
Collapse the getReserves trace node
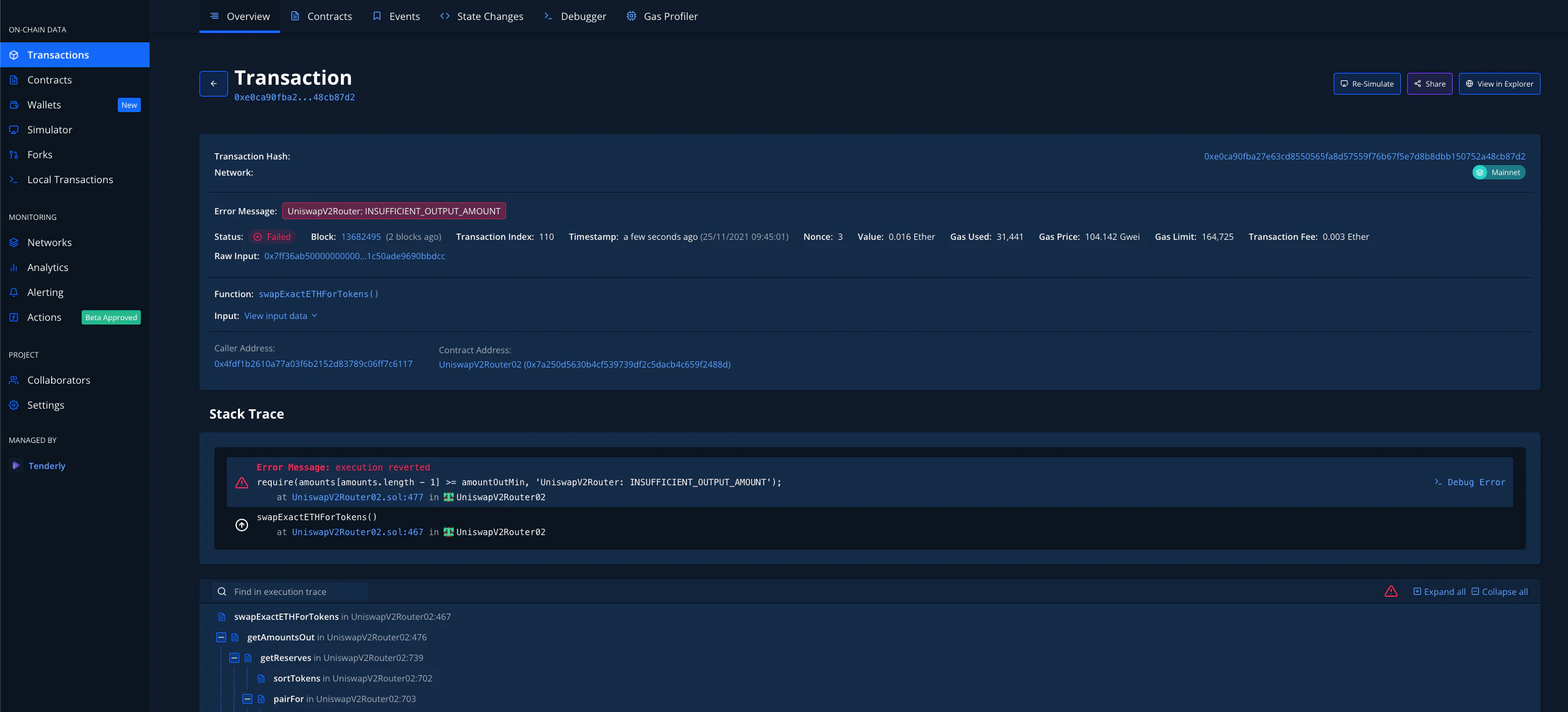click(234, 658)
